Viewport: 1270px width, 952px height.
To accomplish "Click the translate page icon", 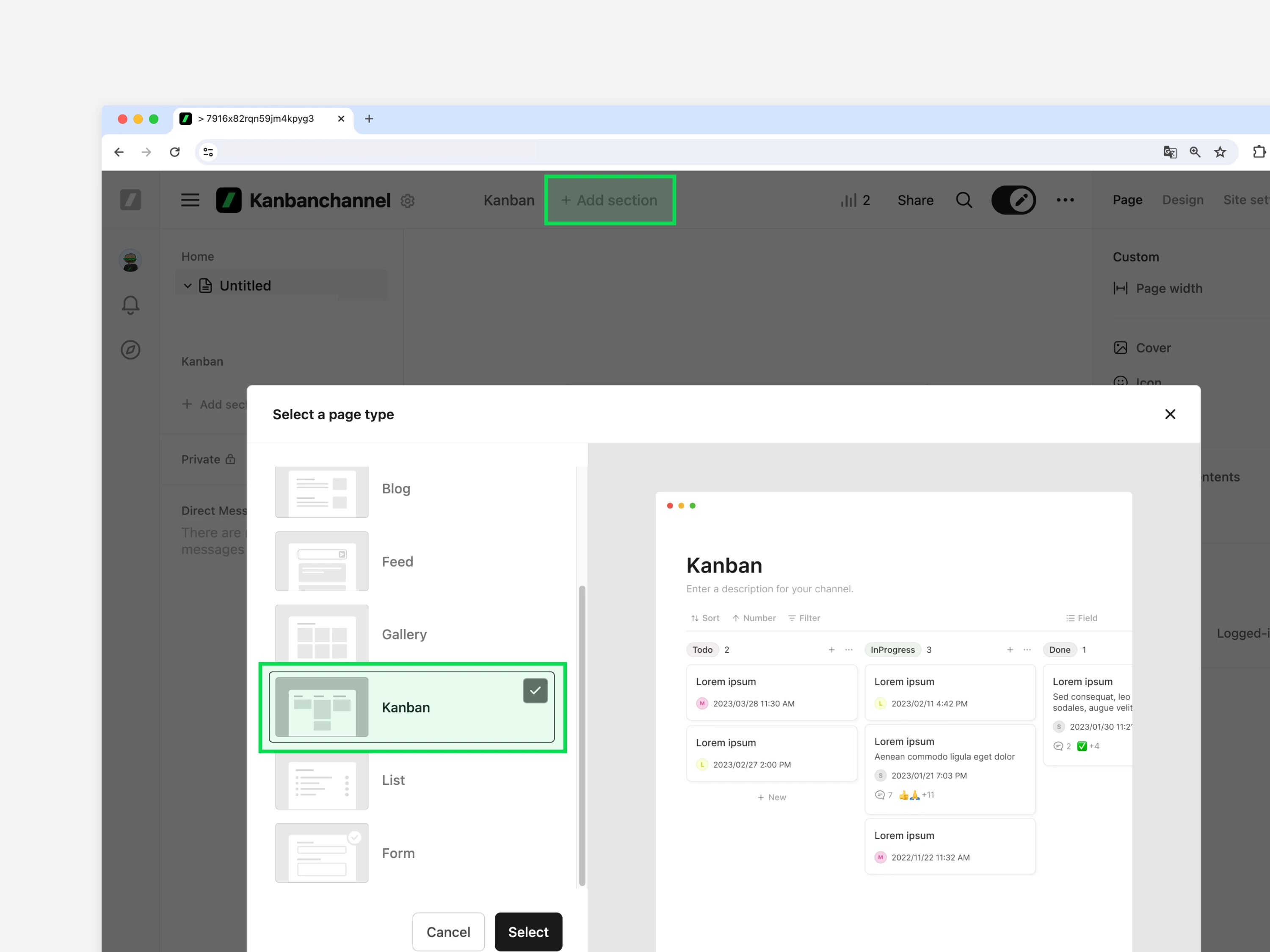I will (1170, 152).
